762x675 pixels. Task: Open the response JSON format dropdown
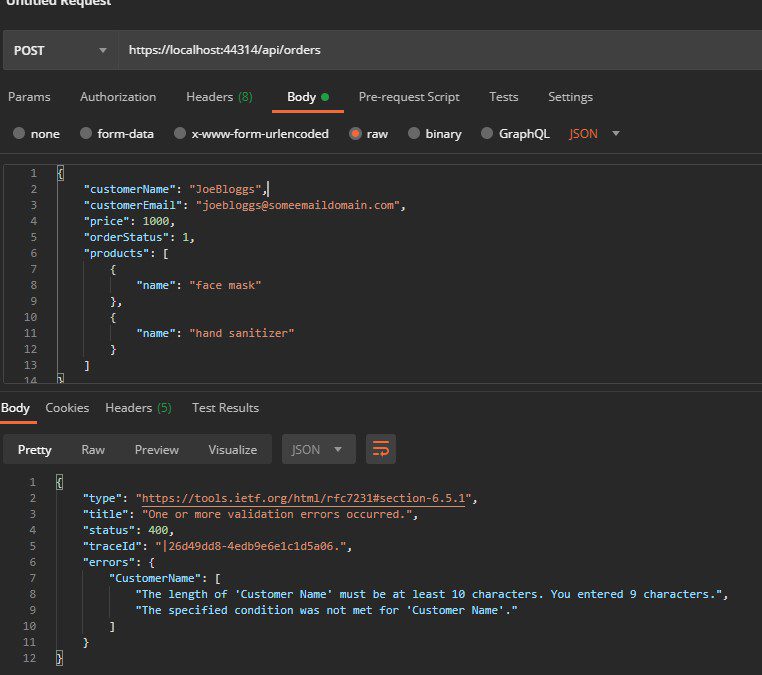[318, 450]
